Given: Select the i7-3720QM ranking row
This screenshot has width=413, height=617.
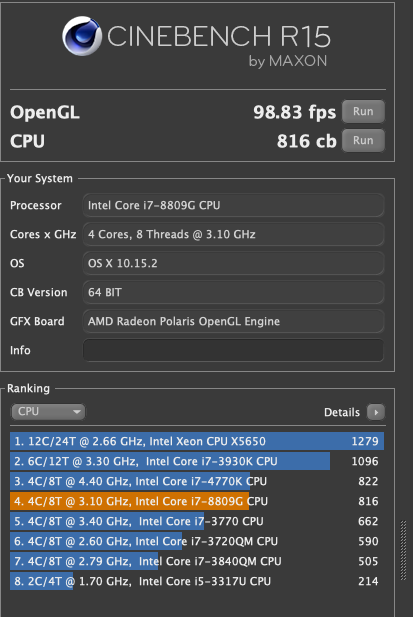Looking at the screenshot, I should (x=197, y=541).
